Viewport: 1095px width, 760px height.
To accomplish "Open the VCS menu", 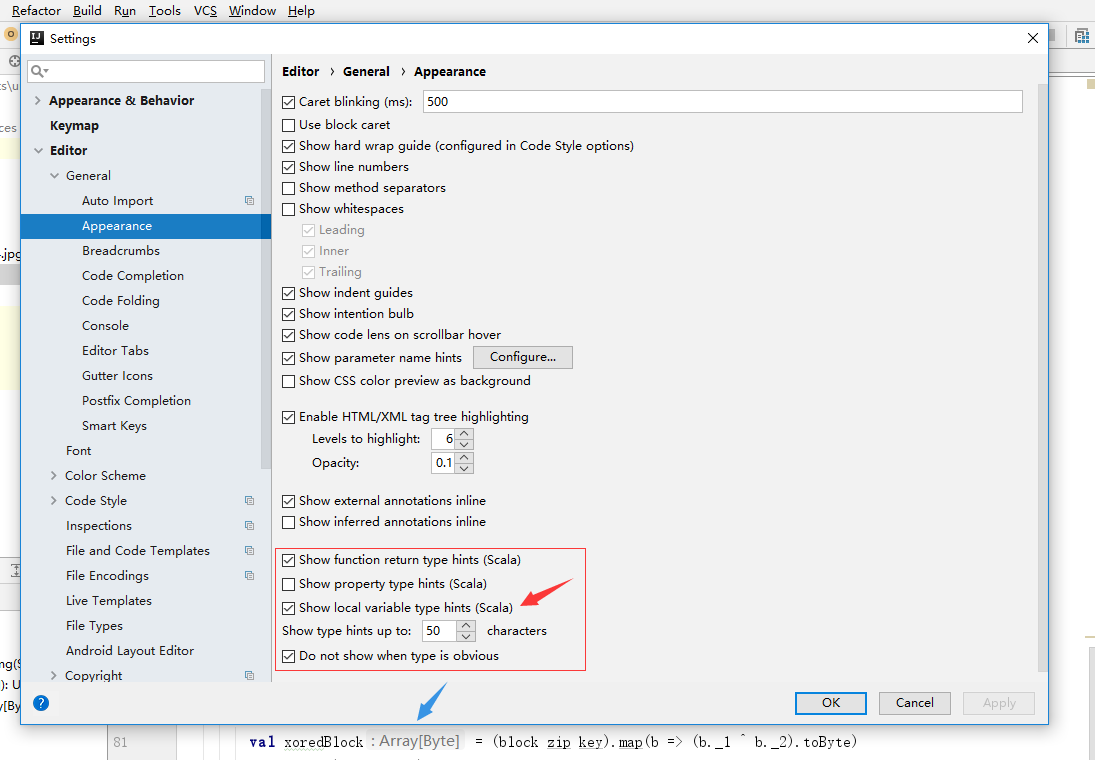I will [205, 10].
